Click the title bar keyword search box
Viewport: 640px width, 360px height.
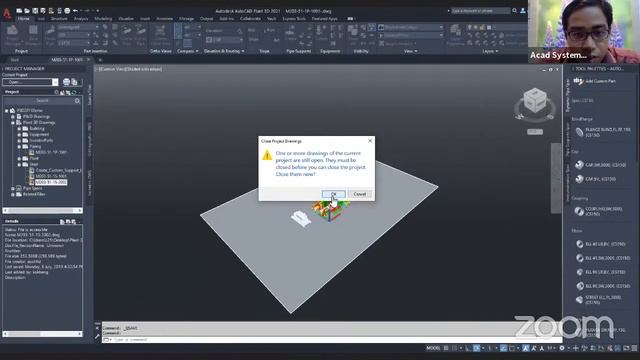[x=480, y=11]
